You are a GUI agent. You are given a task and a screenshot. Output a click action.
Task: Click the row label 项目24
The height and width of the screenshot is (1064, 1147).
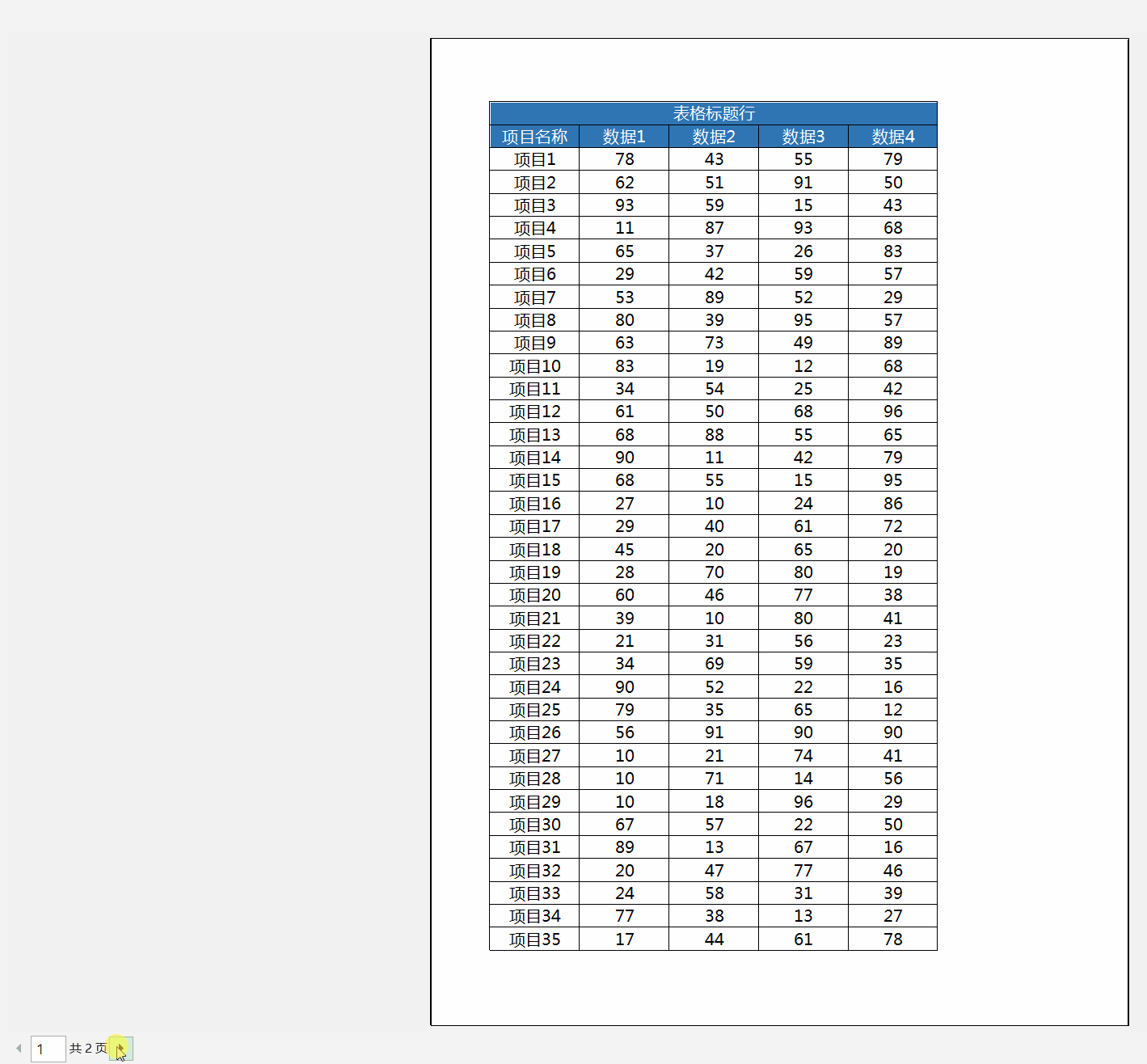pyautogui.click(x=535, y=687)
